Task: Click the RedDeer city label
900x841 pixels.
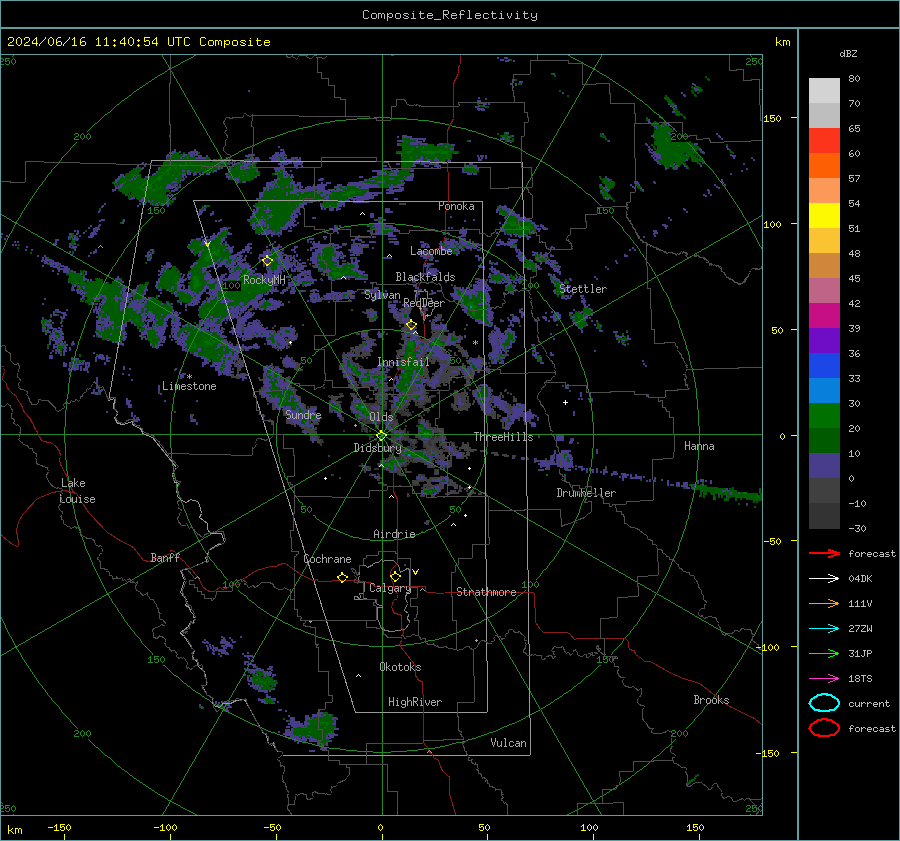Action: 424,303
